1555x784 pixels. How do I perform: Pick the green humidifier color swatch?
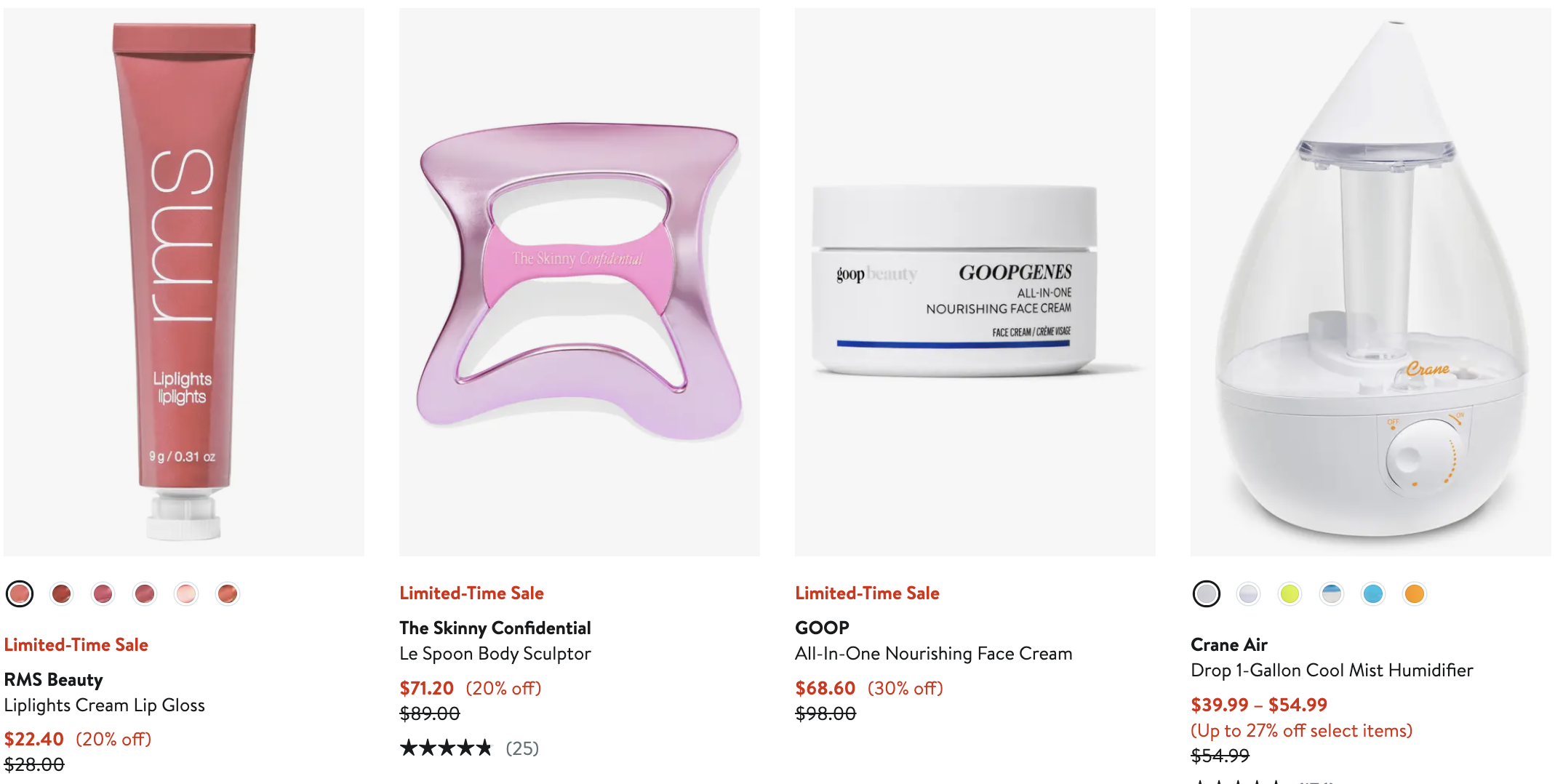pyautogui.click(x=1290, y=594)
